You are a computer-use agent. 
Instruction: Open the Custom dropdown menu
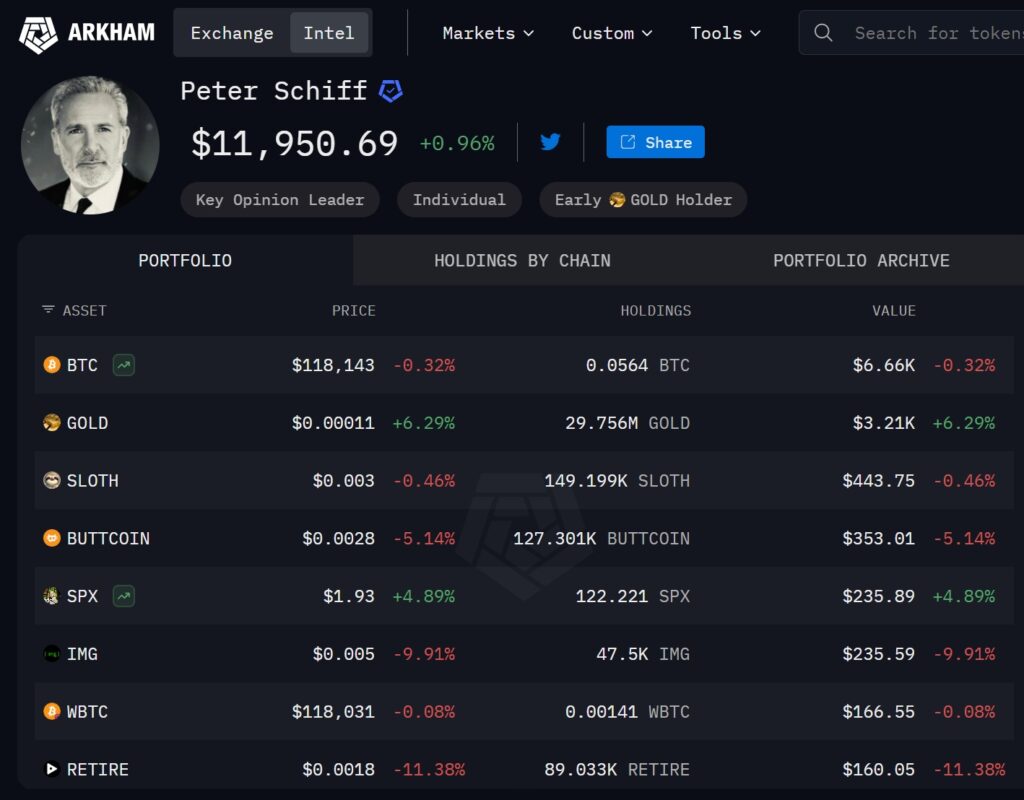pos(612,33)
